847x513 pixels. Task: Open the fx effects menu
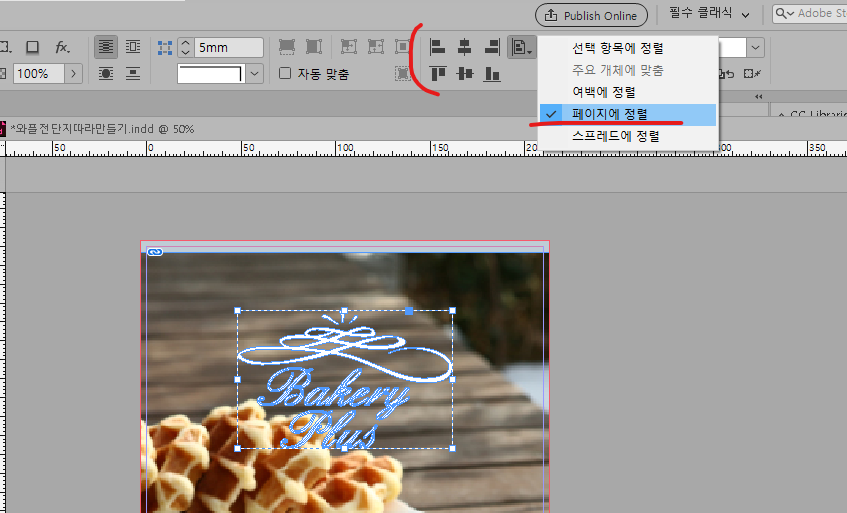pos(63,48)
